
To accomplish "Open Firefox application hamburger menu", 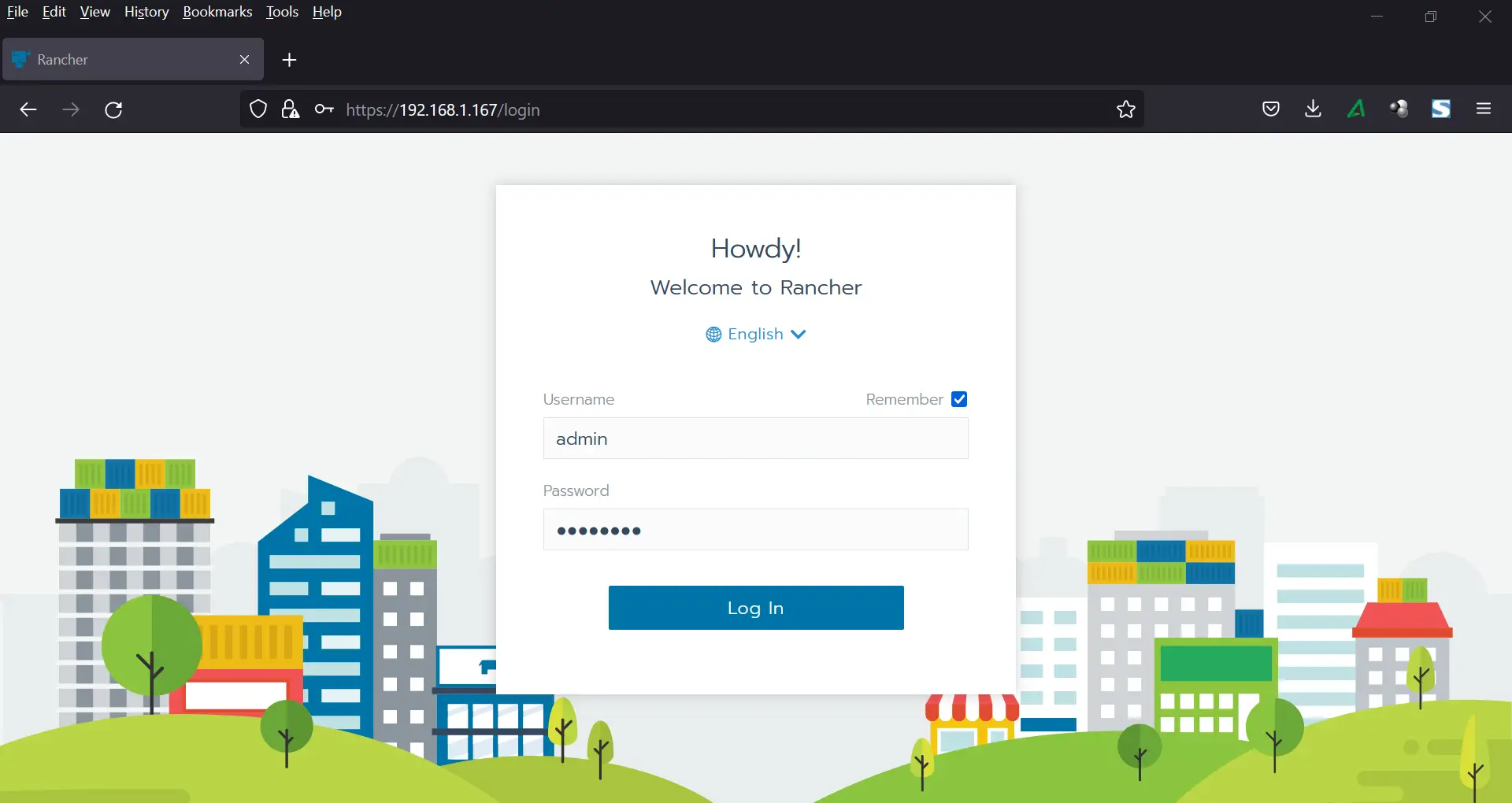I will (1484, 109).
